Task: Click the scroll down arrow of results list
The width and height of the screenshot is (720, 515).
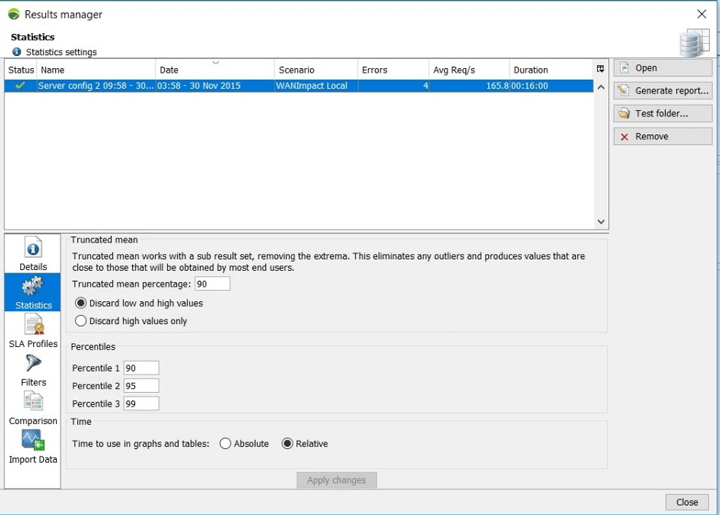Action: 601,222
